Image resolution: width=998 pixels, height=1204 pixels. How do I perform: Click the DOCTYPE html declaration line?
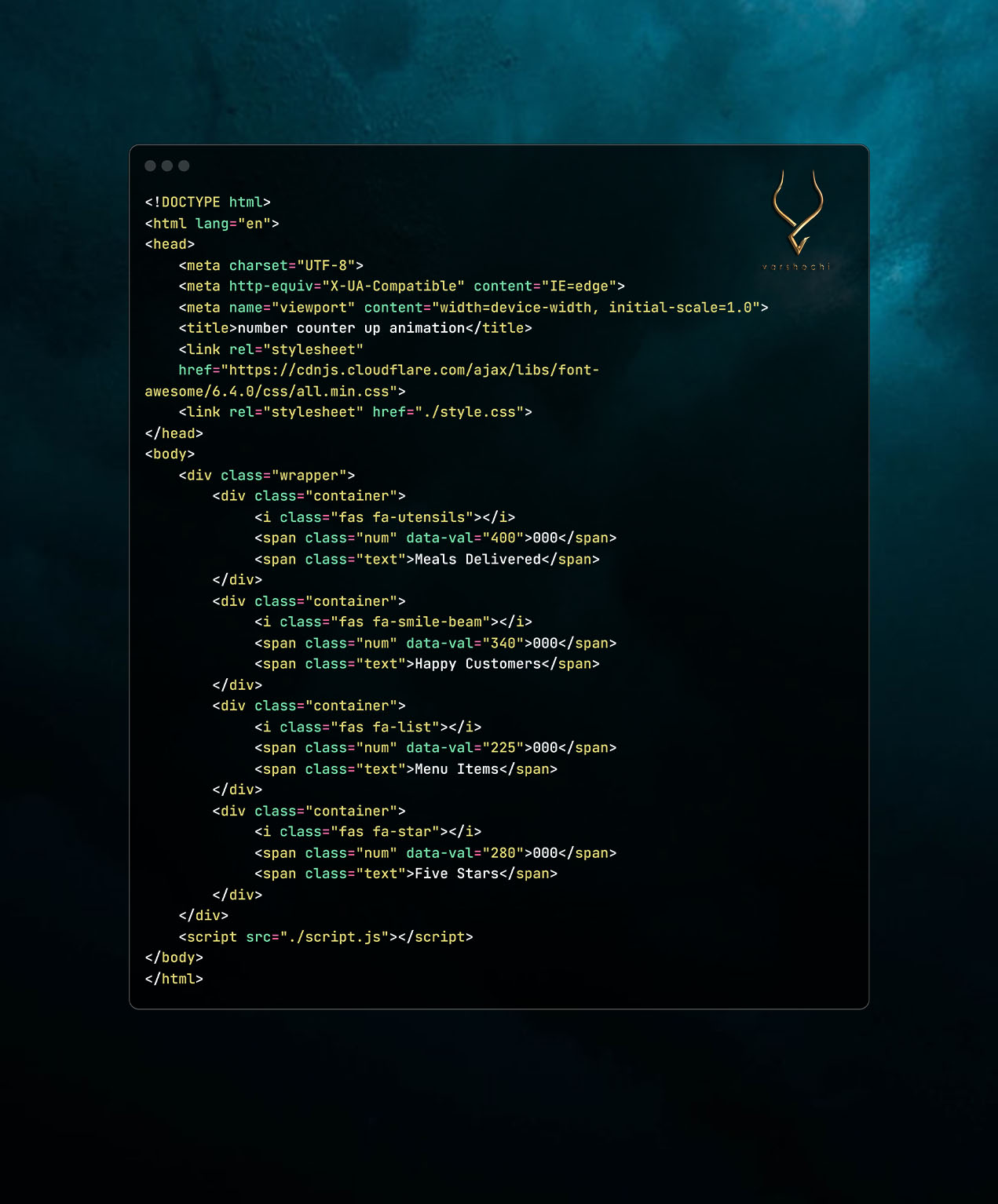pyautogui.click(x=207, y=202)
